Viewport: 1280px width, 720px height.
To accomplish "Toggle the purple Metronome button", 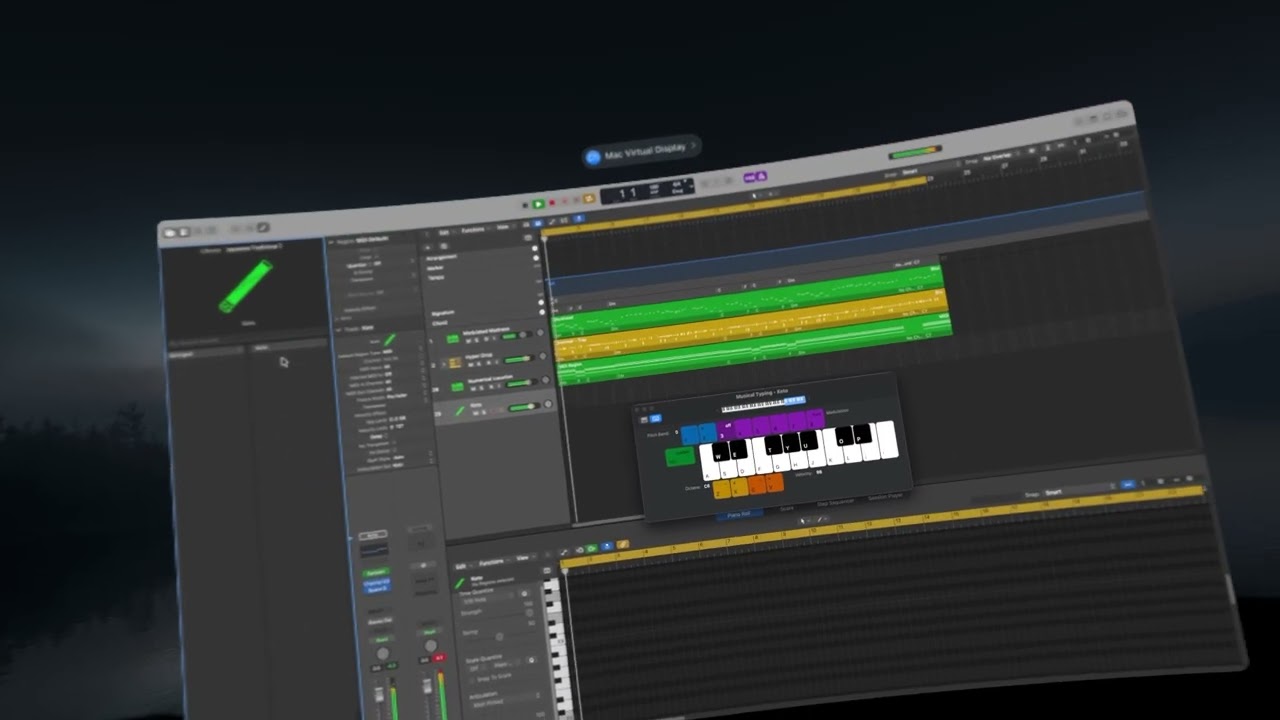I will tap(761, 176).
